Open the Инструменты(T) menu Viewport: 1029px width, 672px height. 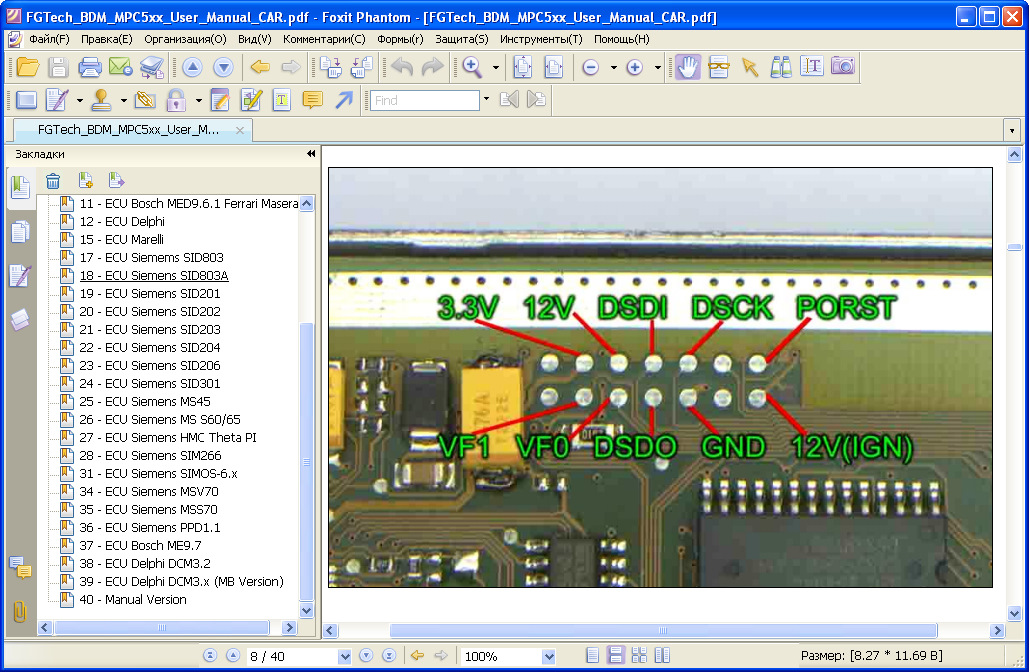pos(541,39)
